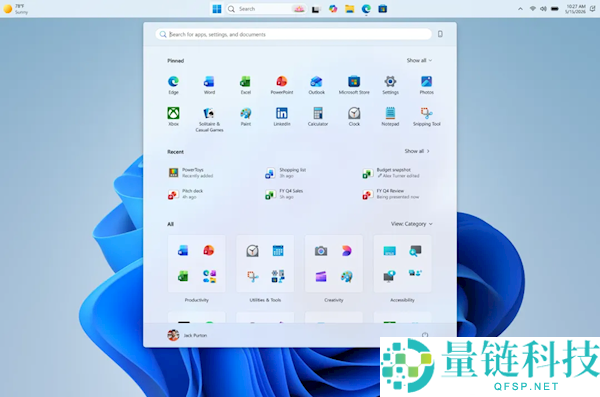The width and height of the screenshot is (600, 397).
Task: Open Excel in the Pinned section
Action: click(245, 85)
